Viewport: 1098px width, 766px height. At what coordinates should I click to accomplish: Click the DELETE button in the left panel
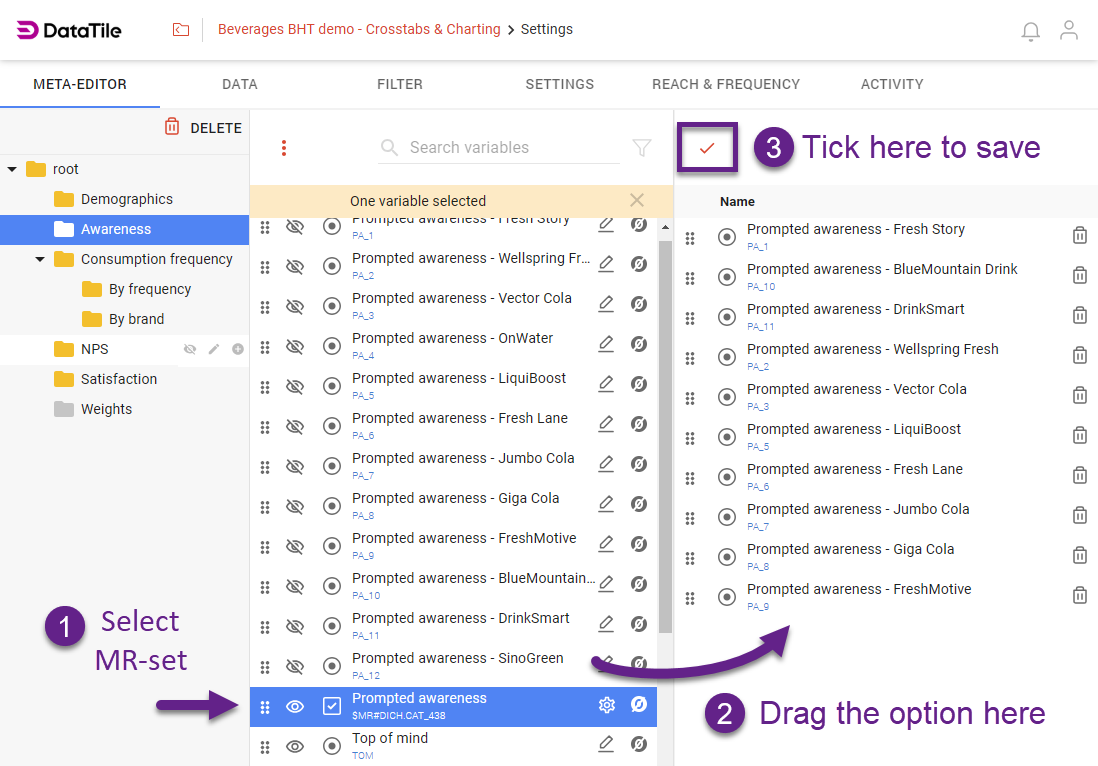tap(204, 128)
